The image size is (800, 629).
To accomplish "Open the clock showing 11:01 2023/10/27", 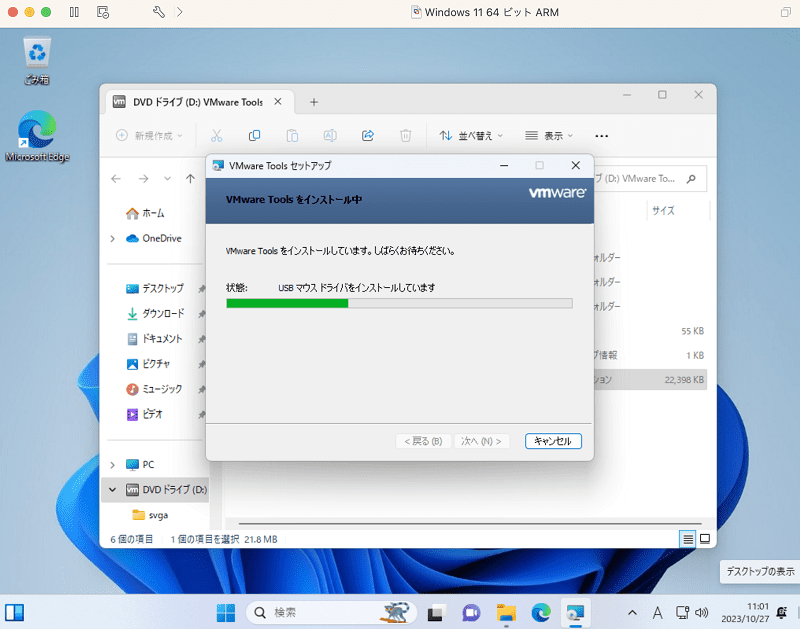I will [745, 612].
